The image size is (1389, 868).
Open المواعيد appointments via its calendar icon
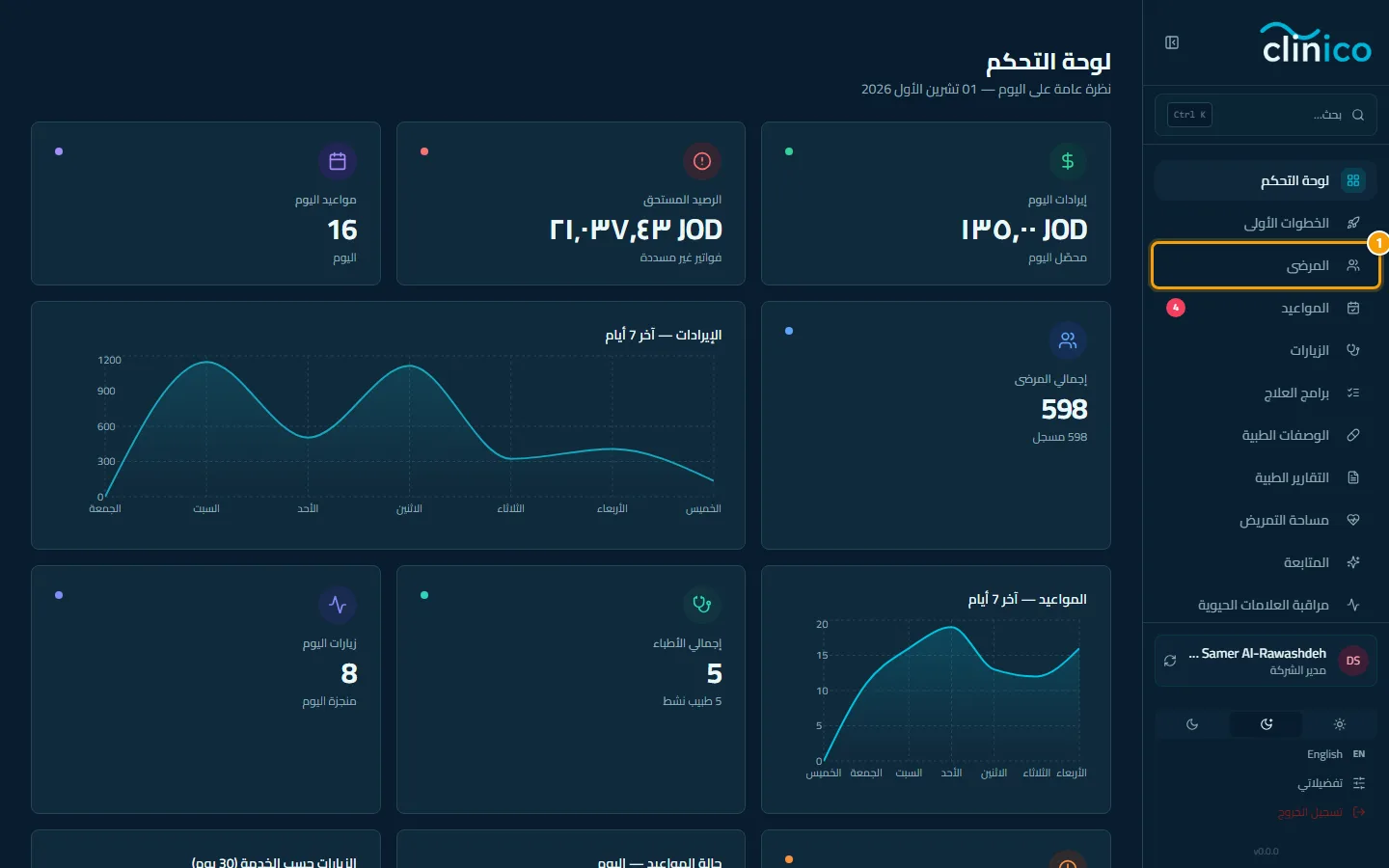[1353, 308]
